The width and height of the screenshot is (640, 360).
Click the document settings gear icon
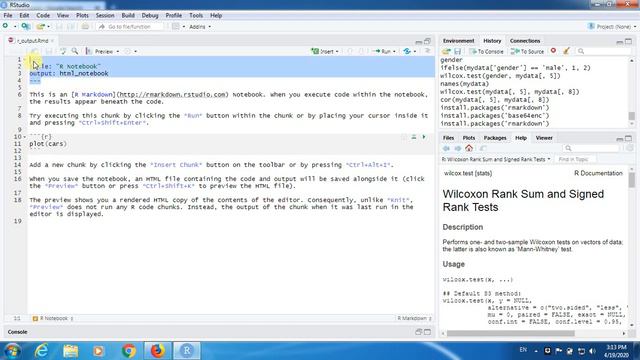(x=128, y=51)
